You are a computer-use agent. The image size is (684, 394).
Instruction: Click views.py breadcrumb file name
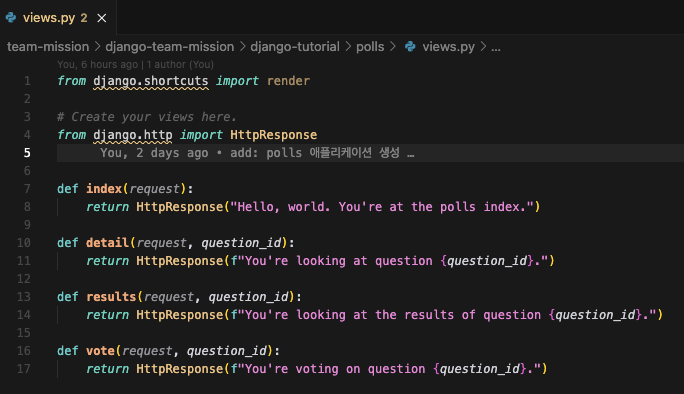tap(448, 47)
